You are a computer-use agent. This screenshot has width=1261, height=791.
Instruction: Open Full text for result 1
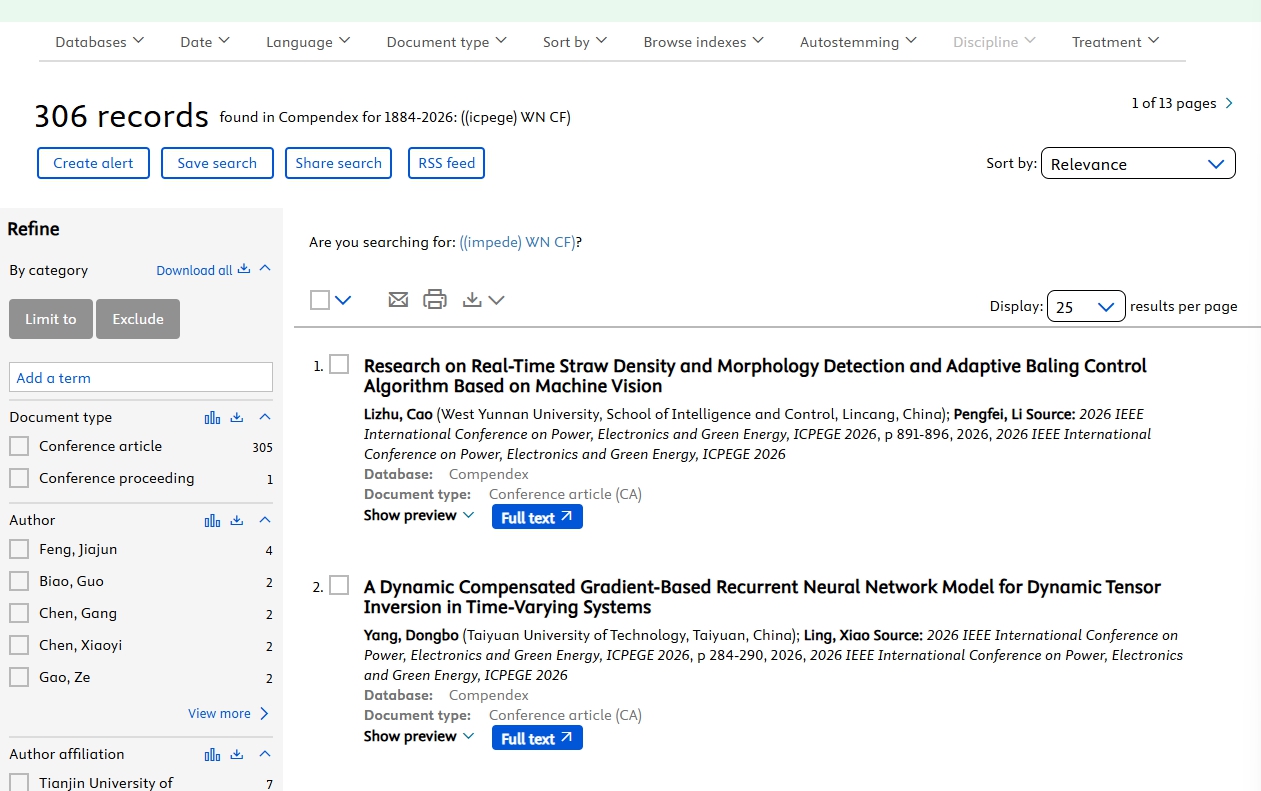point(537,517)
